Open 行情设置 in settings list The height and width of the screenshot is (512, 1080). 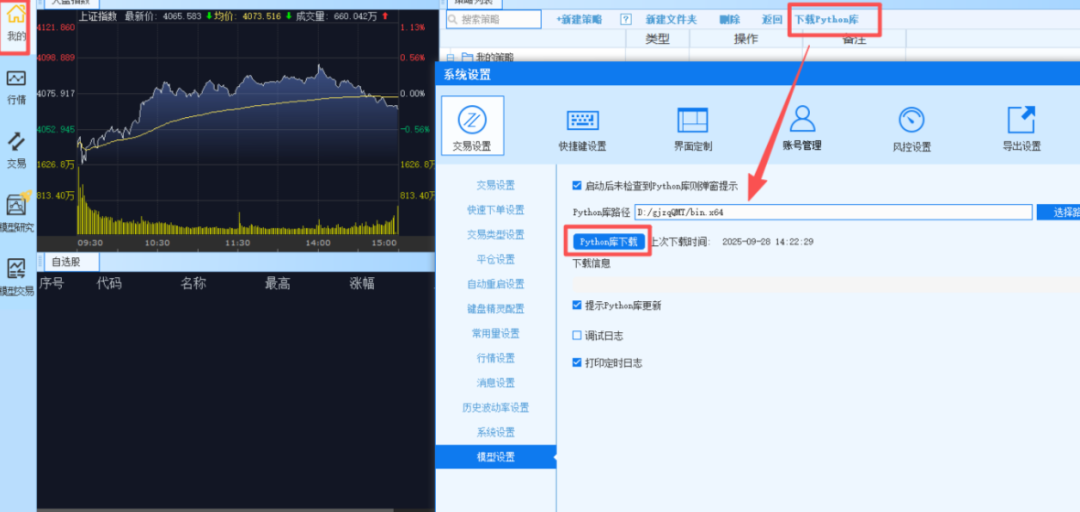(x=496, y=358)
